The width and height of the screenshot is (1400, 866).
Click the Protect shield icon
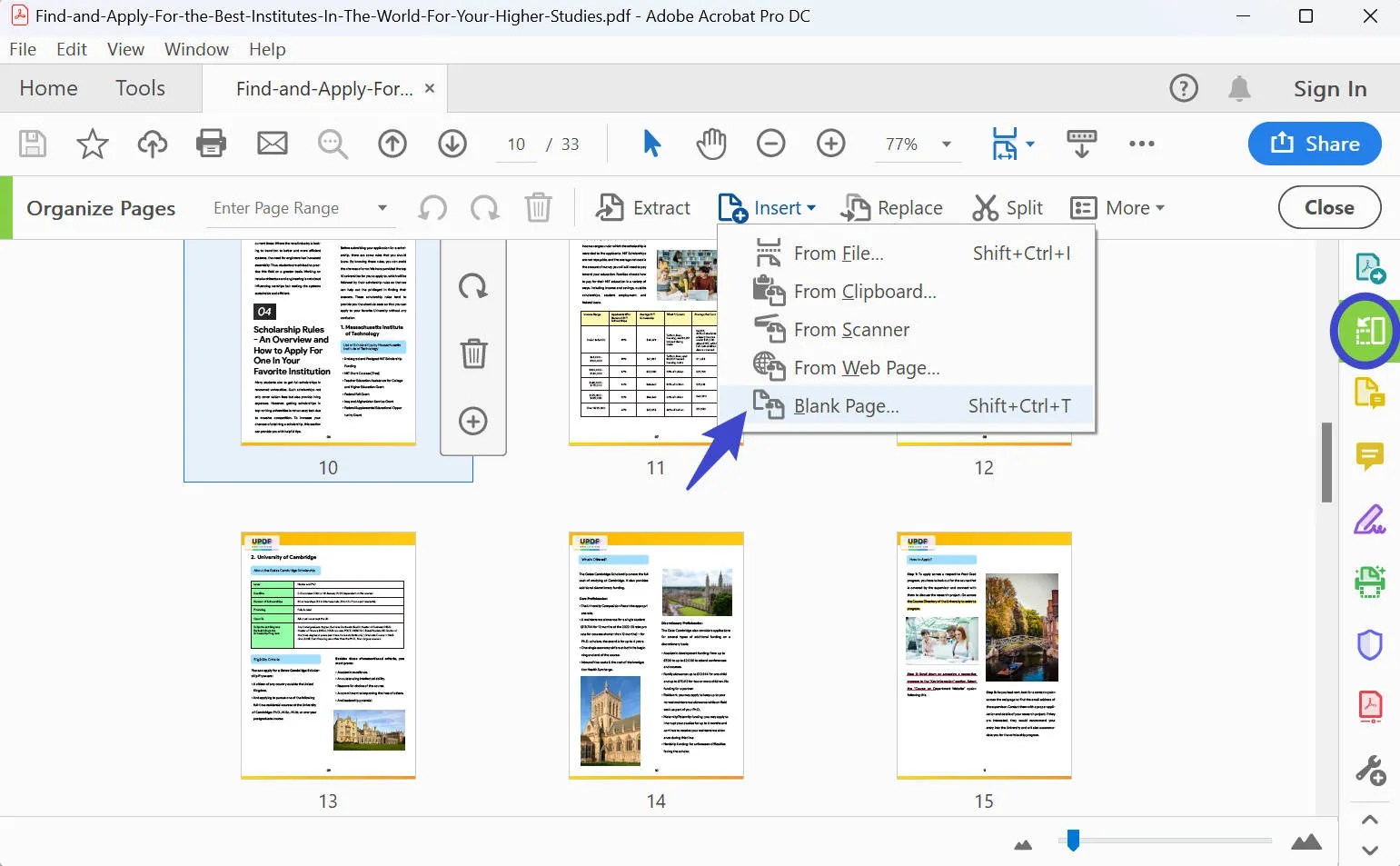point(1370,644)
